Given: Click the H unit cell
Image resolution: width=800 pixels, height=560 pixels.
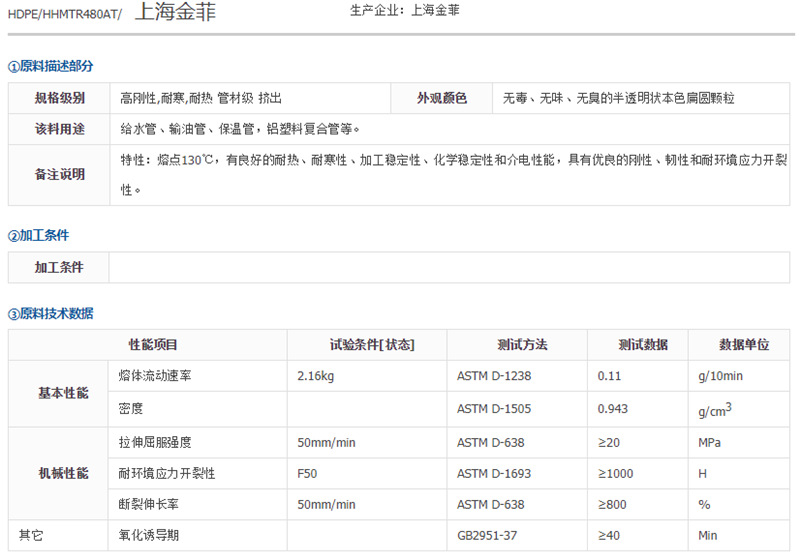Looking at the screenshot, I should pos(739,473).
